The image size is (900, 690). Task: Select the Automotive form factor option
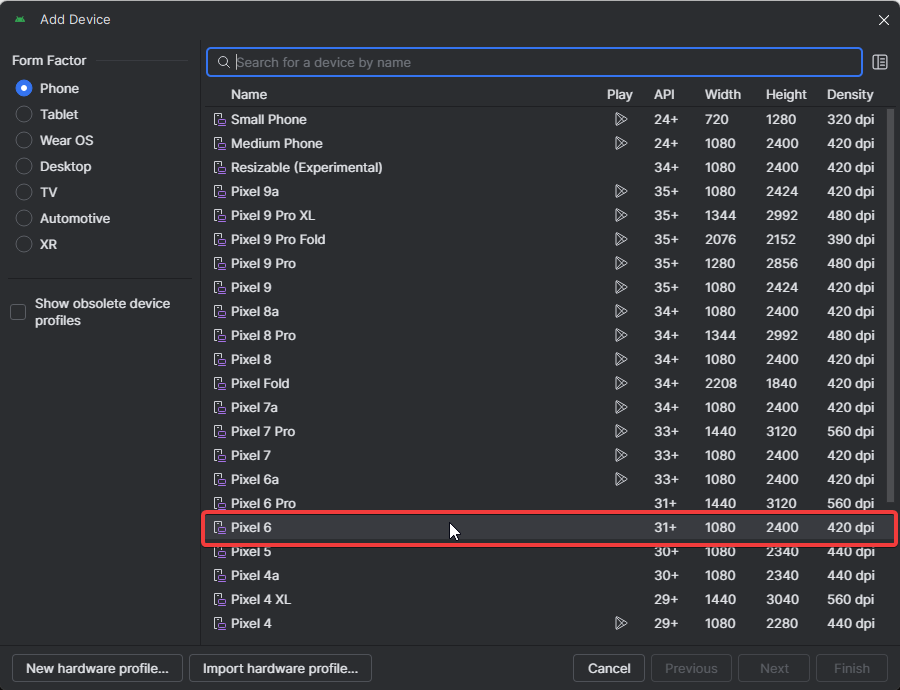(24, 219)
